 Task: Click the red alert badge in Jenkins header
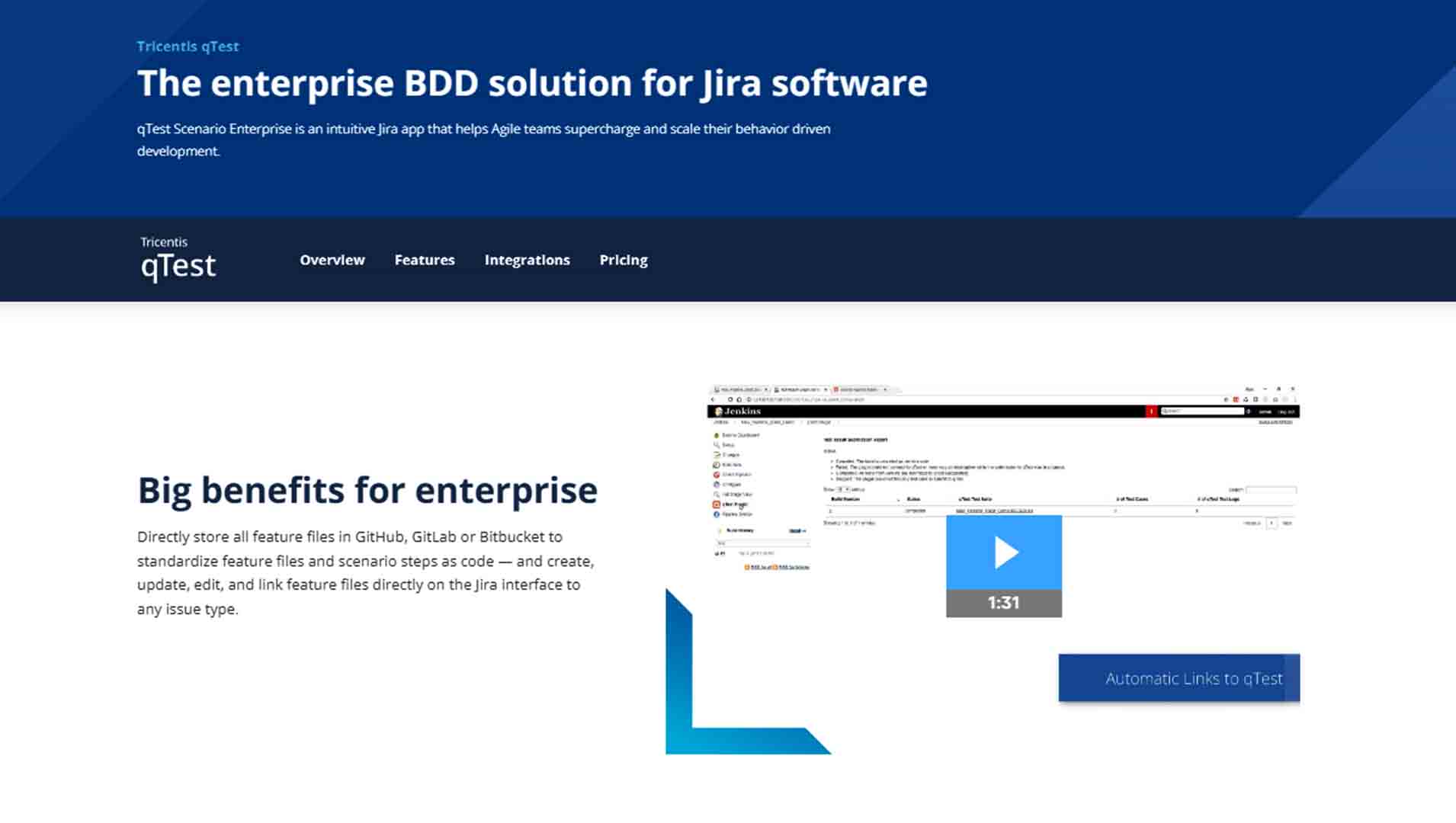point(1150,411)
